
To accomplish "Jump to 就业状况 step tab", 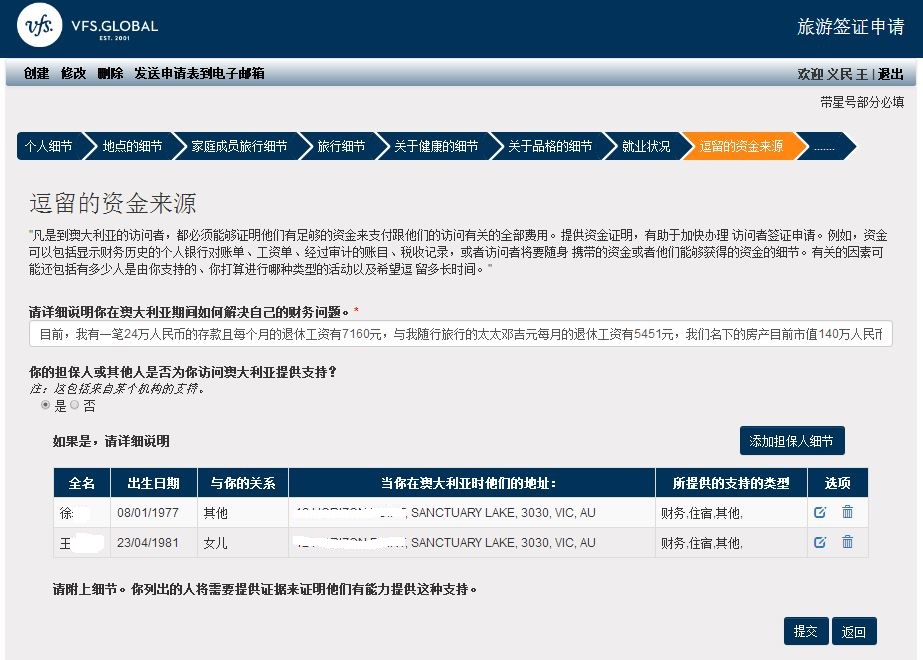I will pos(645,146).
